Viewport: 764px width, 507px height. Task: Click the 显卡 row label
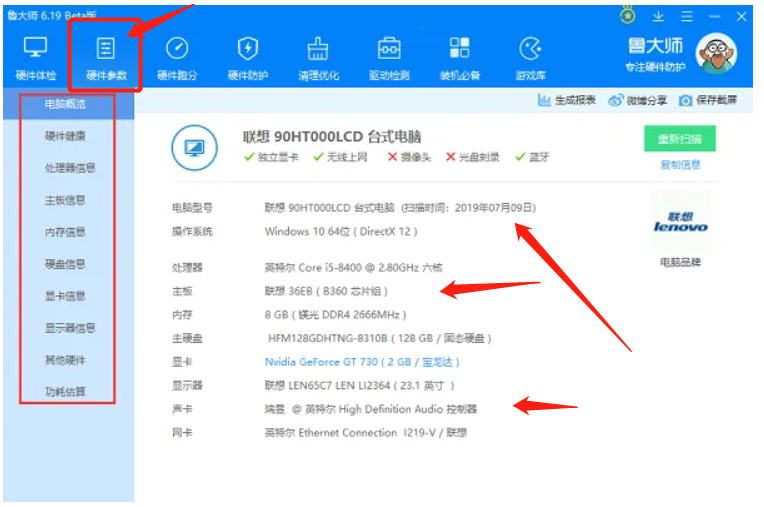pos(182,362)
